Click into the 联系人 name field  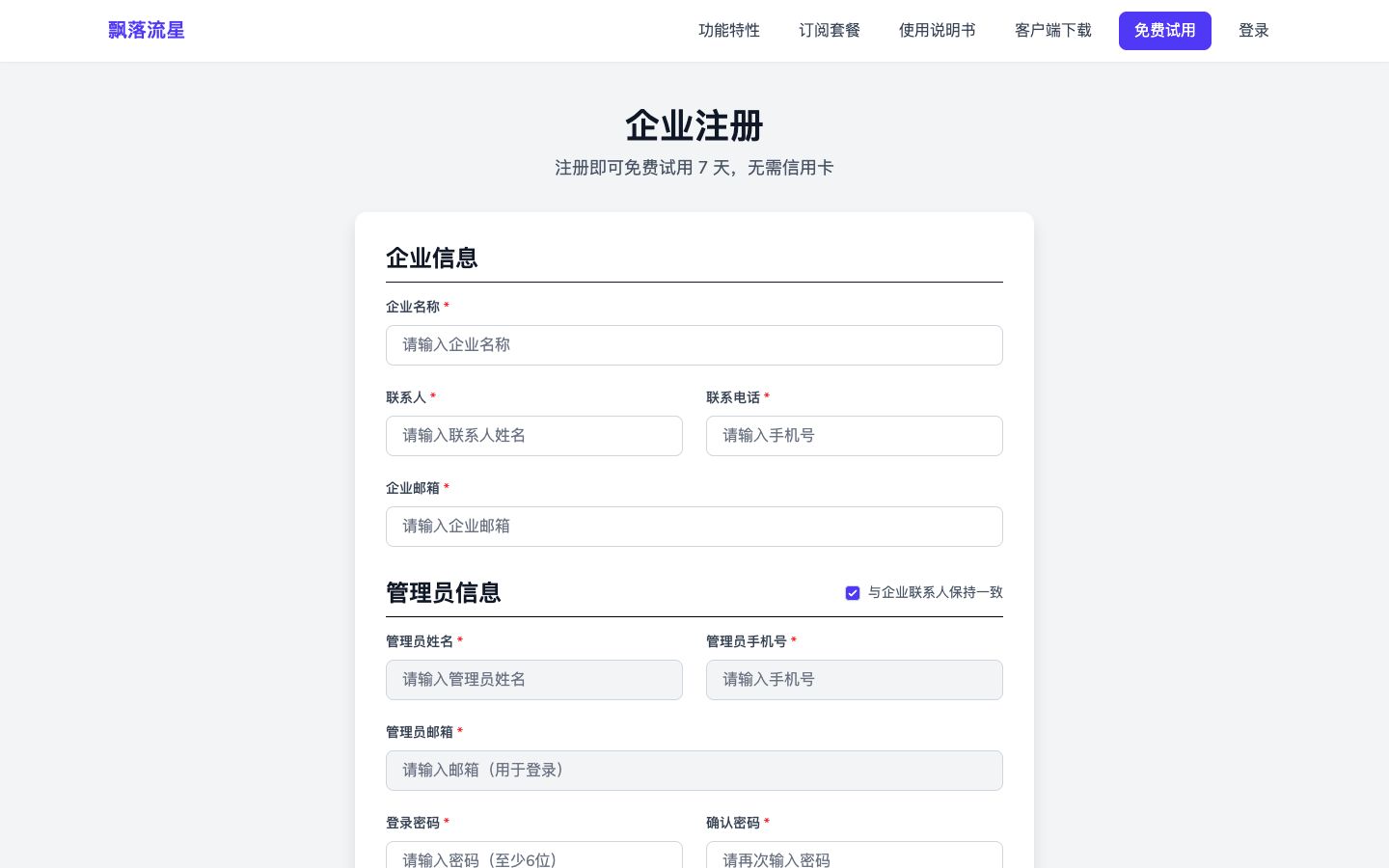(534, 436)
